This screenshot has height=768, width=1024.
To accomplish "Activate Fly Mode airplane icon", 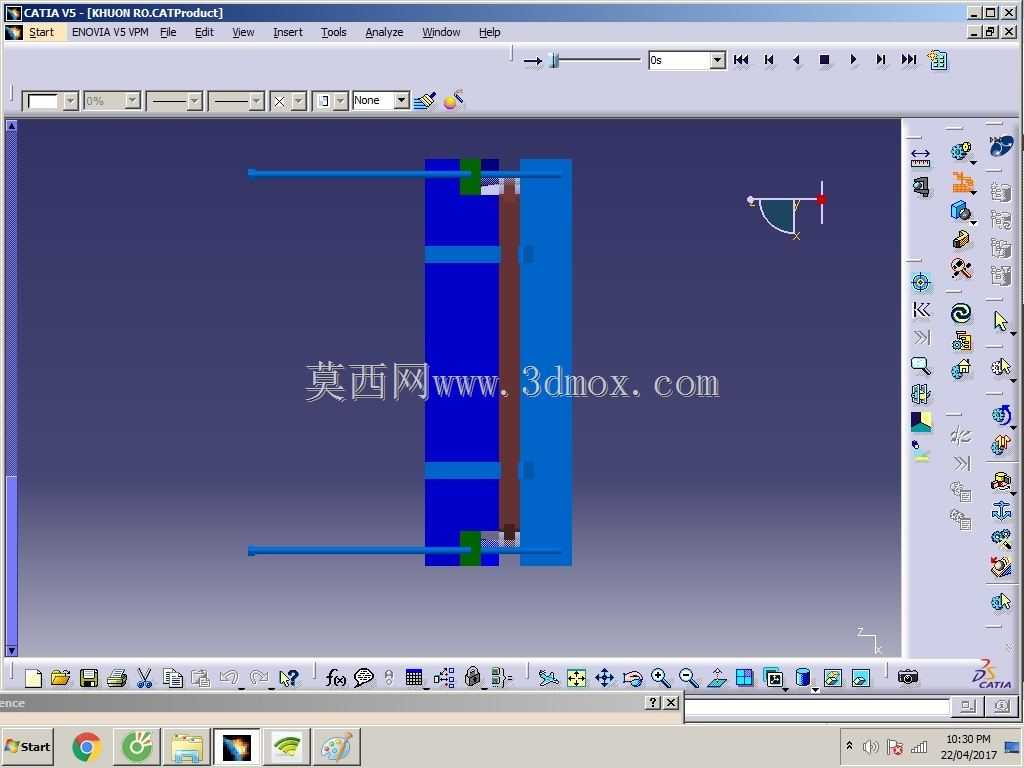I will 548,678.
